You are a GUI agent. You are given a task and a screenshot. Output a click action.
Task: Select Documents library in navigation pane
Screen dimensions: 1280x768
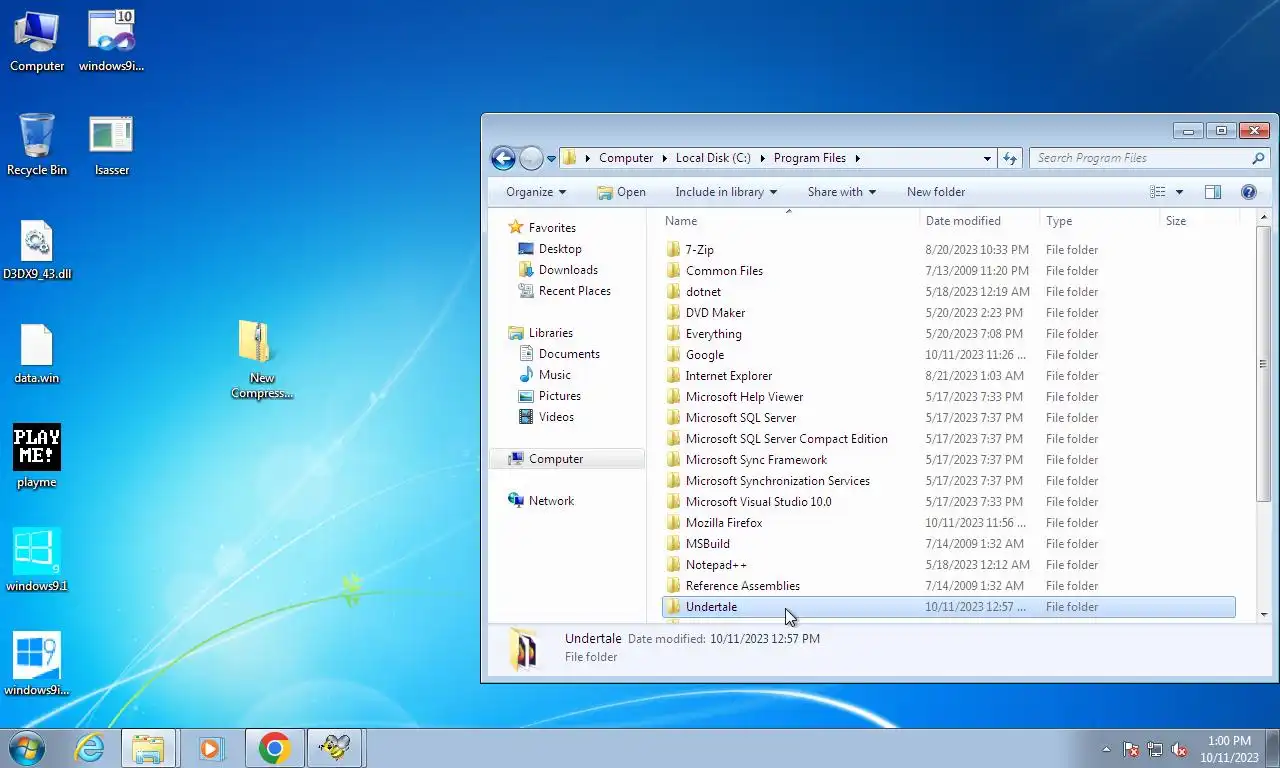569,354
